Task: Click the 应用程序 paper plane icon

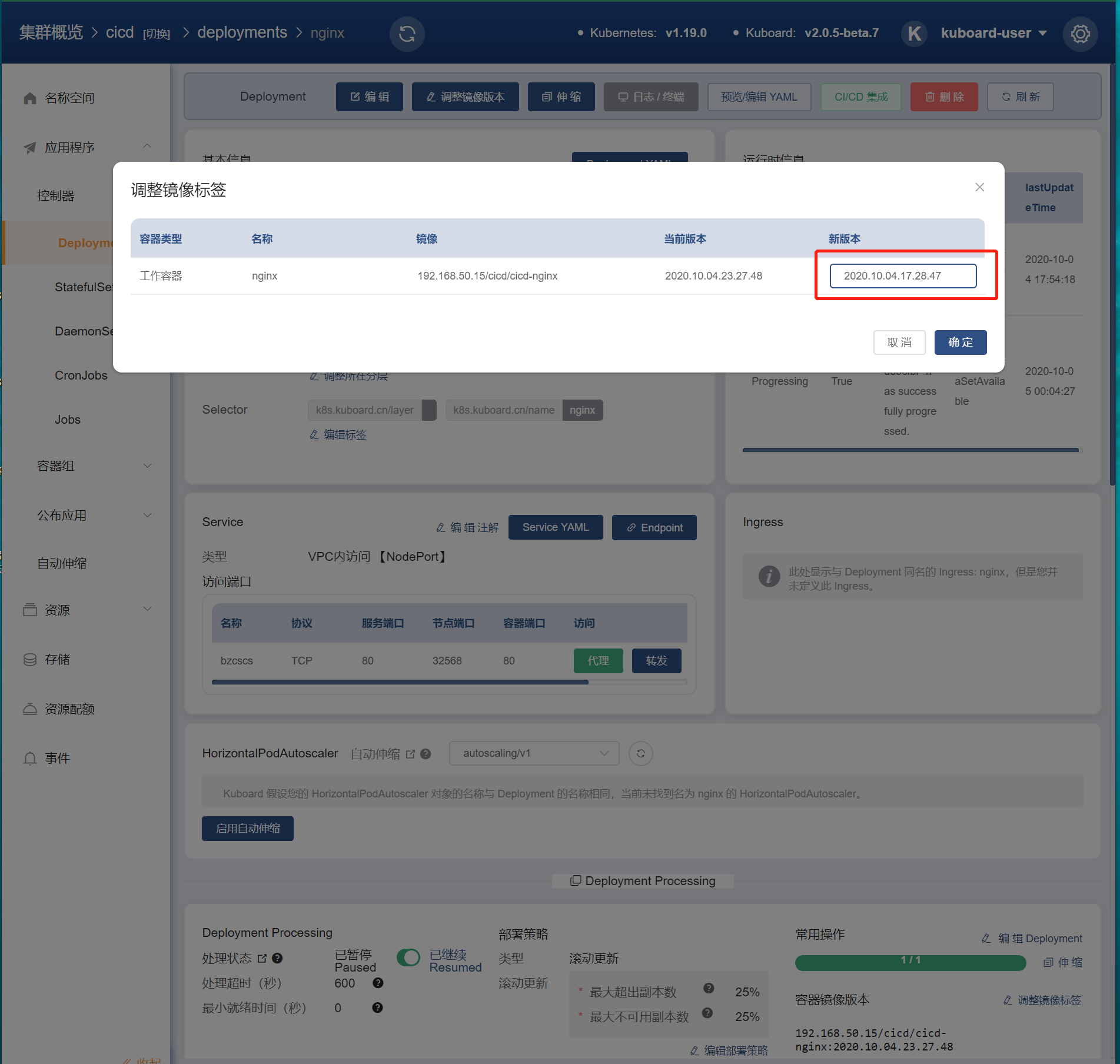Action: [30, 148]
